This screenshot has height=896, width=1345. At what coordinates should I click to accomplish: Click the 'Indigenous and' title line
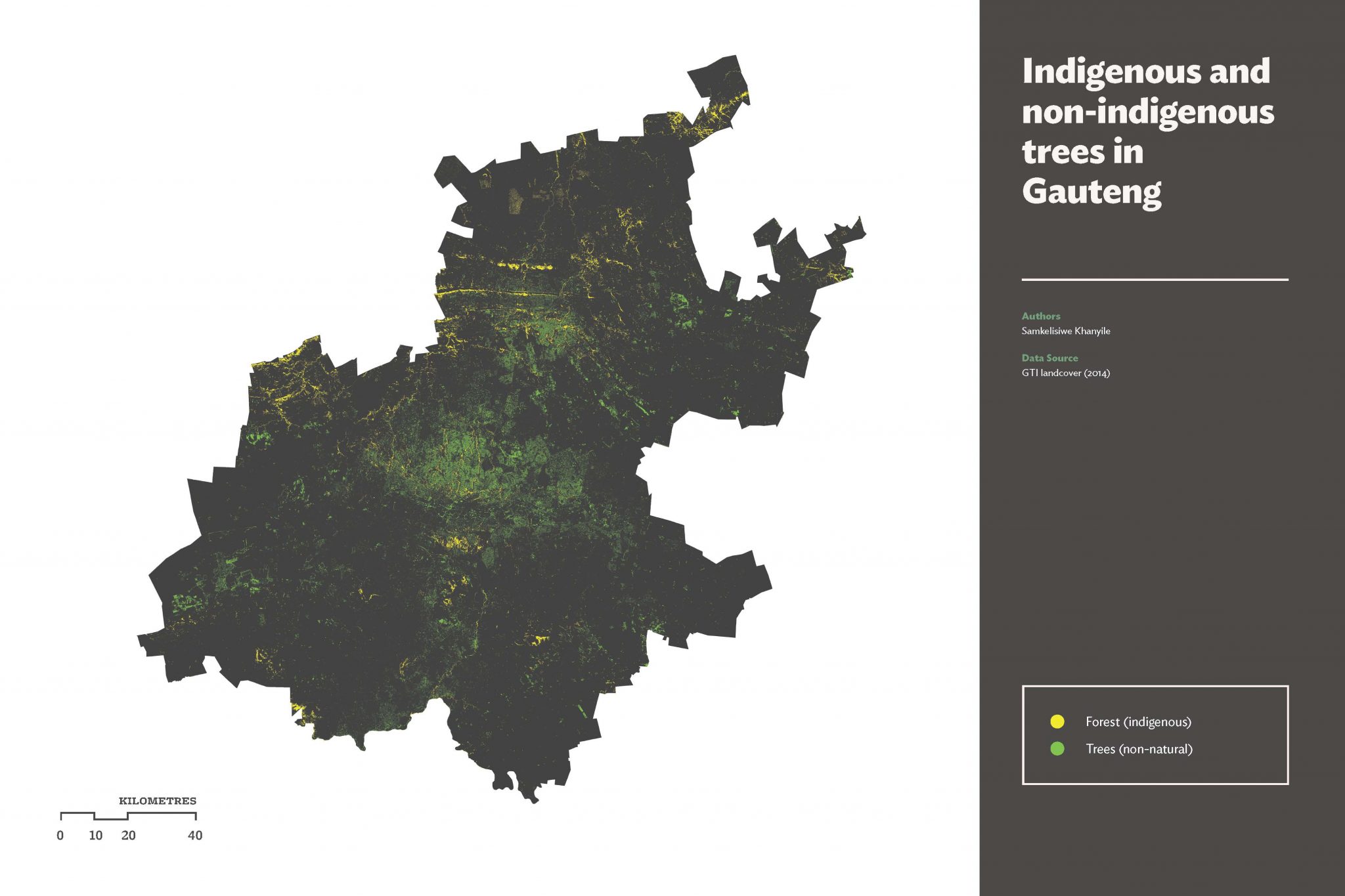(x=1146, y=72)
